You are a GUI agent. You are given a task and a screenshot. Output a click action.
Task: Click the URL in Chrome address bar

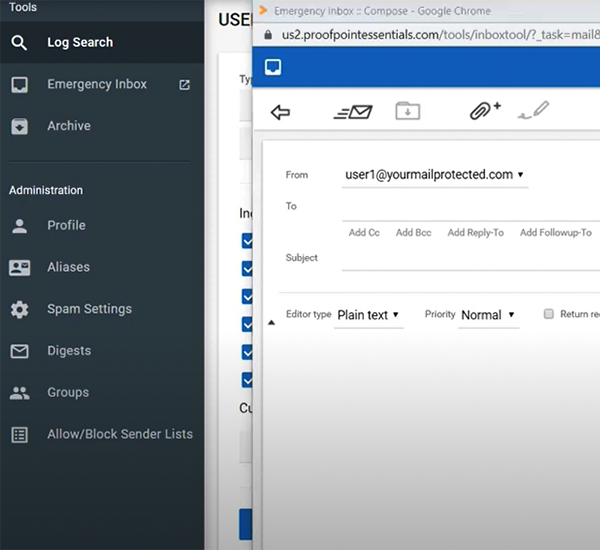point(440,35)
